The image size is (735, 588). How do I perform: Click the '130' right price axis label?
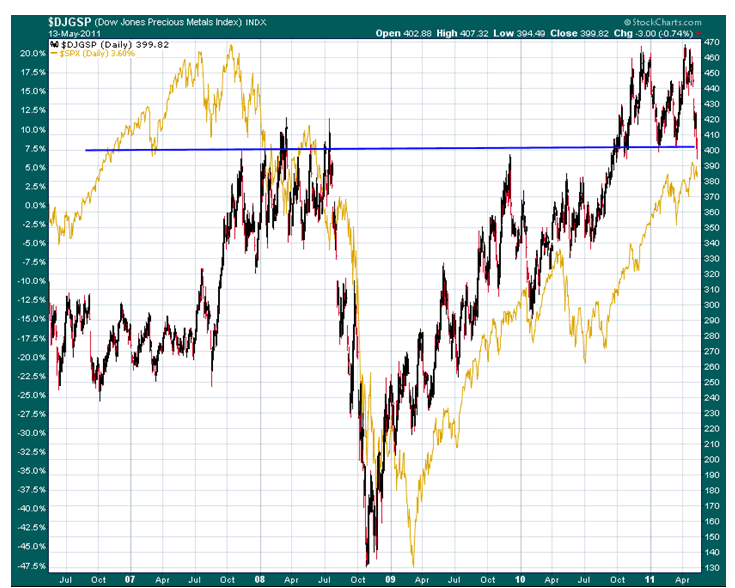(711, 568)
